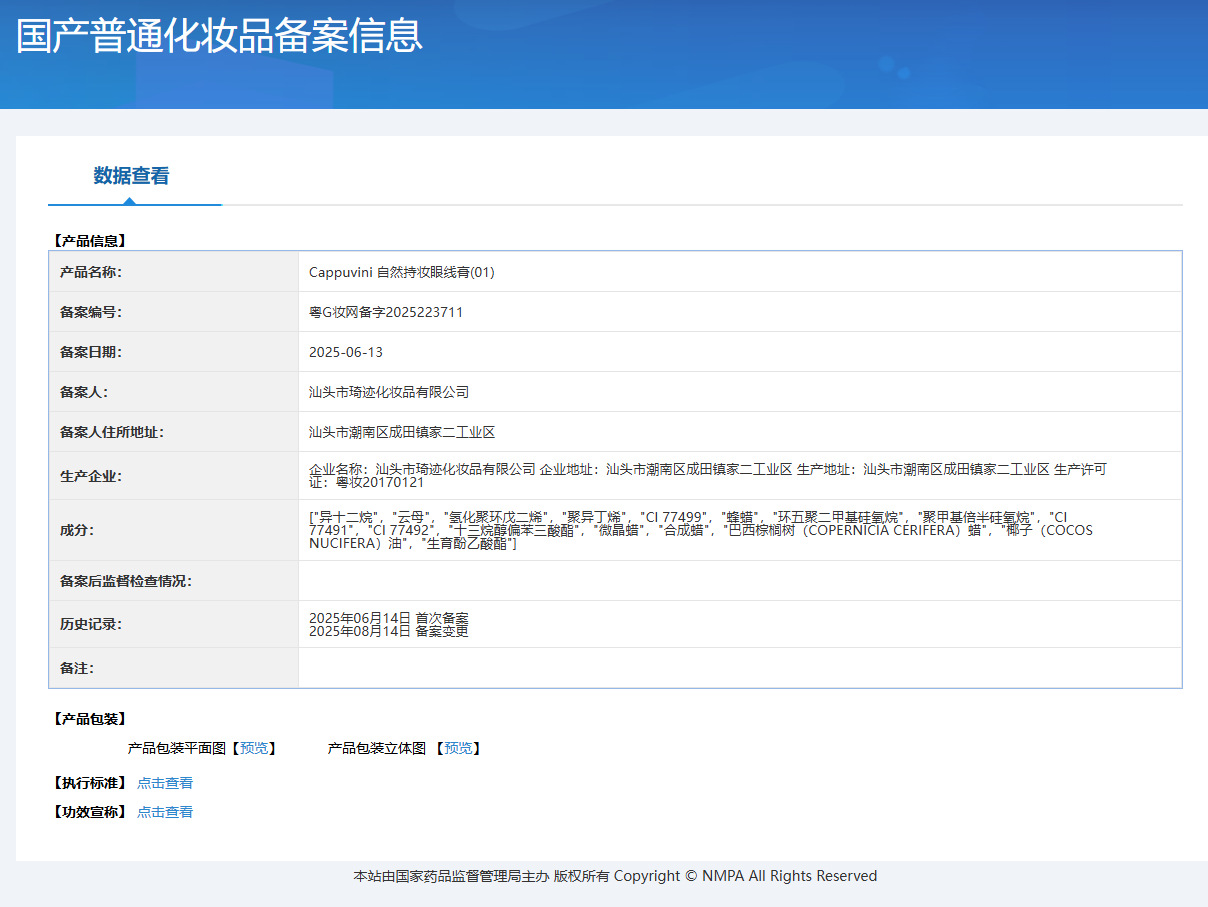Click the 备案日期 label cell

(x=174, y=352)
